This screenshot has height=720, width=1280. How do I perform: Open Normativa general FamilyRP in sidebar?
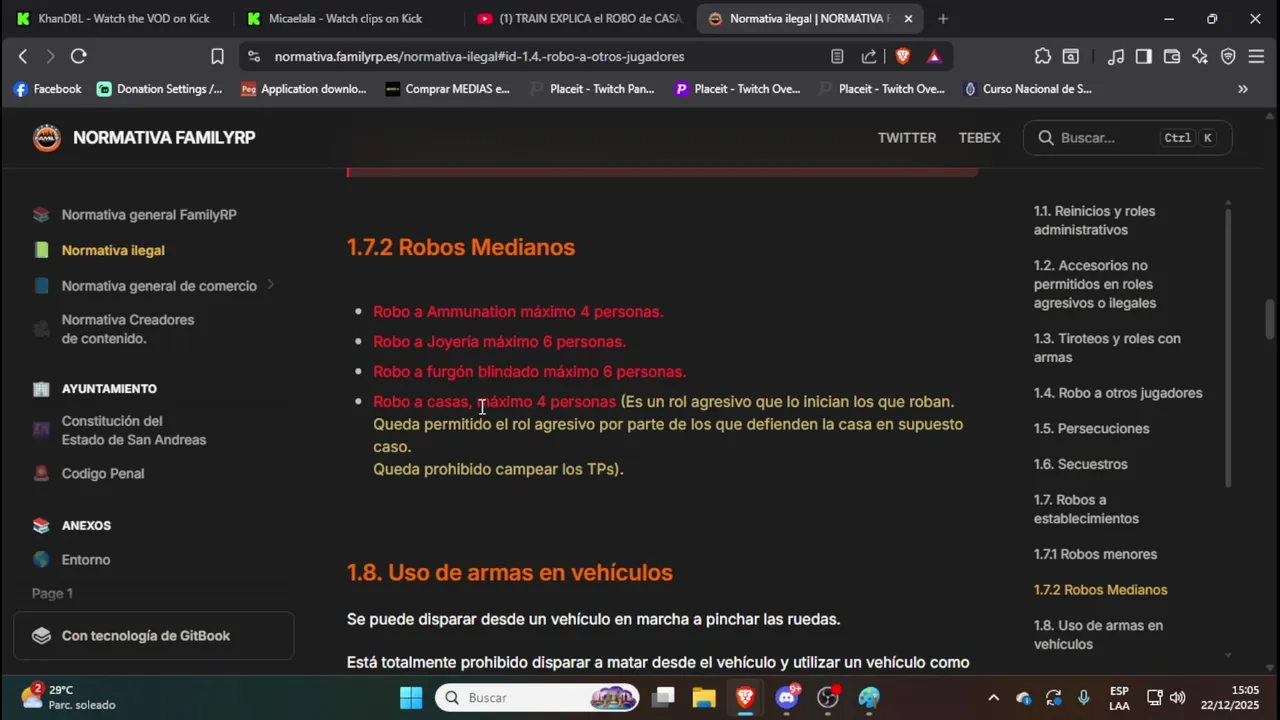click(149, 215)
